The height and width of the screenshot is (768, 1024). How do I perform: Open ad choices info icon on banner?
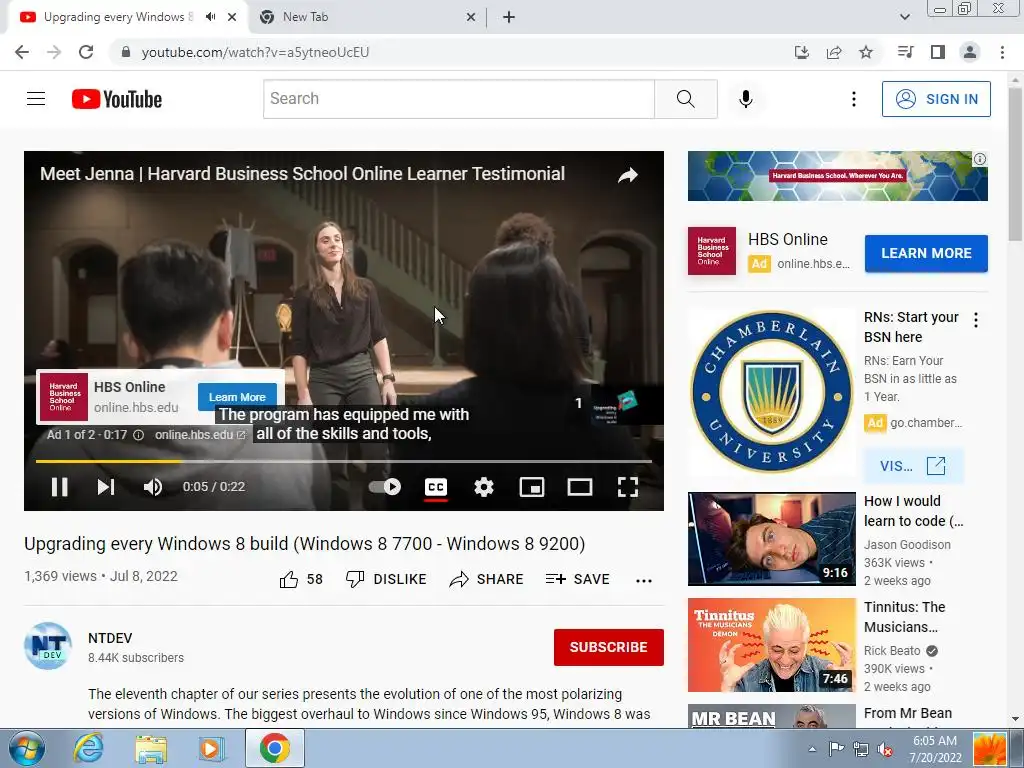[980, 159]
